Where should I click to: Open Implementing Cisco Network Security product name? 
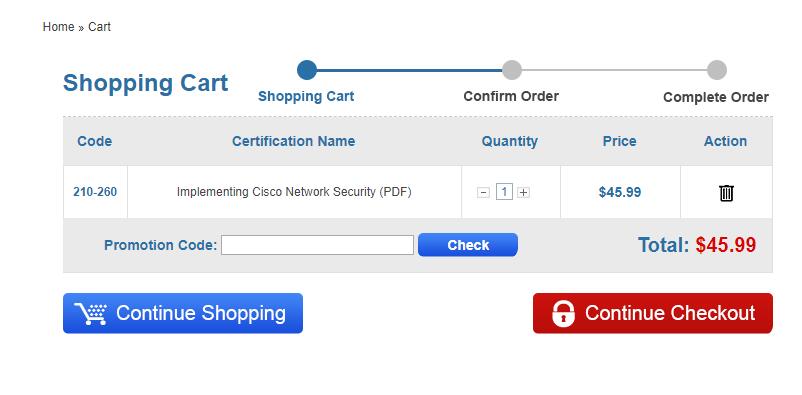pos(294,192)
